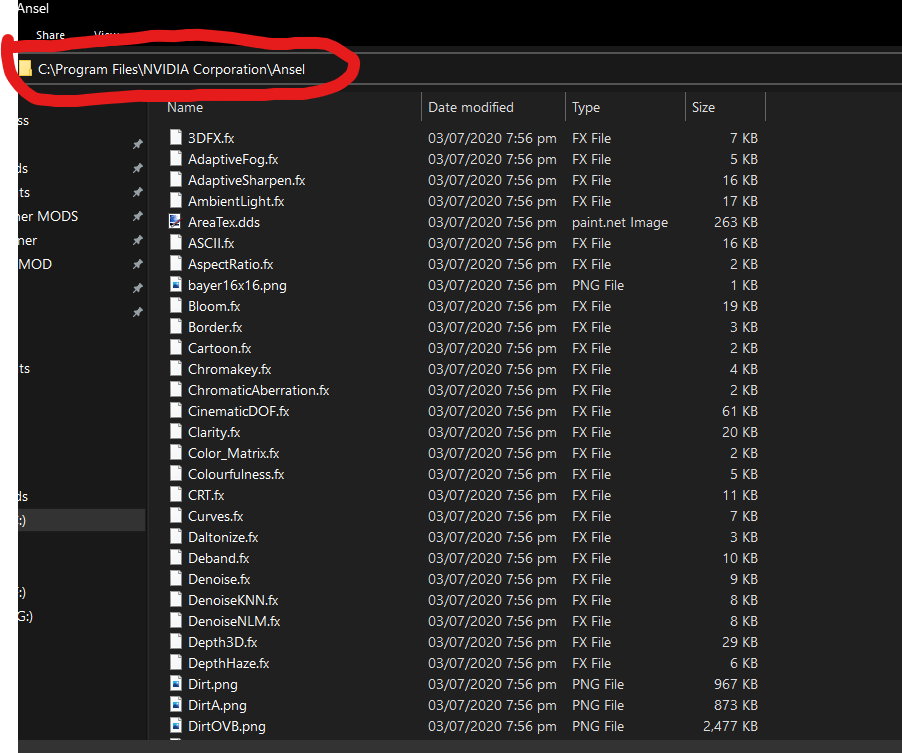Select the file AmbientLight.fx
Viewport: 902px width, 753px height.
click(x=236, y=201)
